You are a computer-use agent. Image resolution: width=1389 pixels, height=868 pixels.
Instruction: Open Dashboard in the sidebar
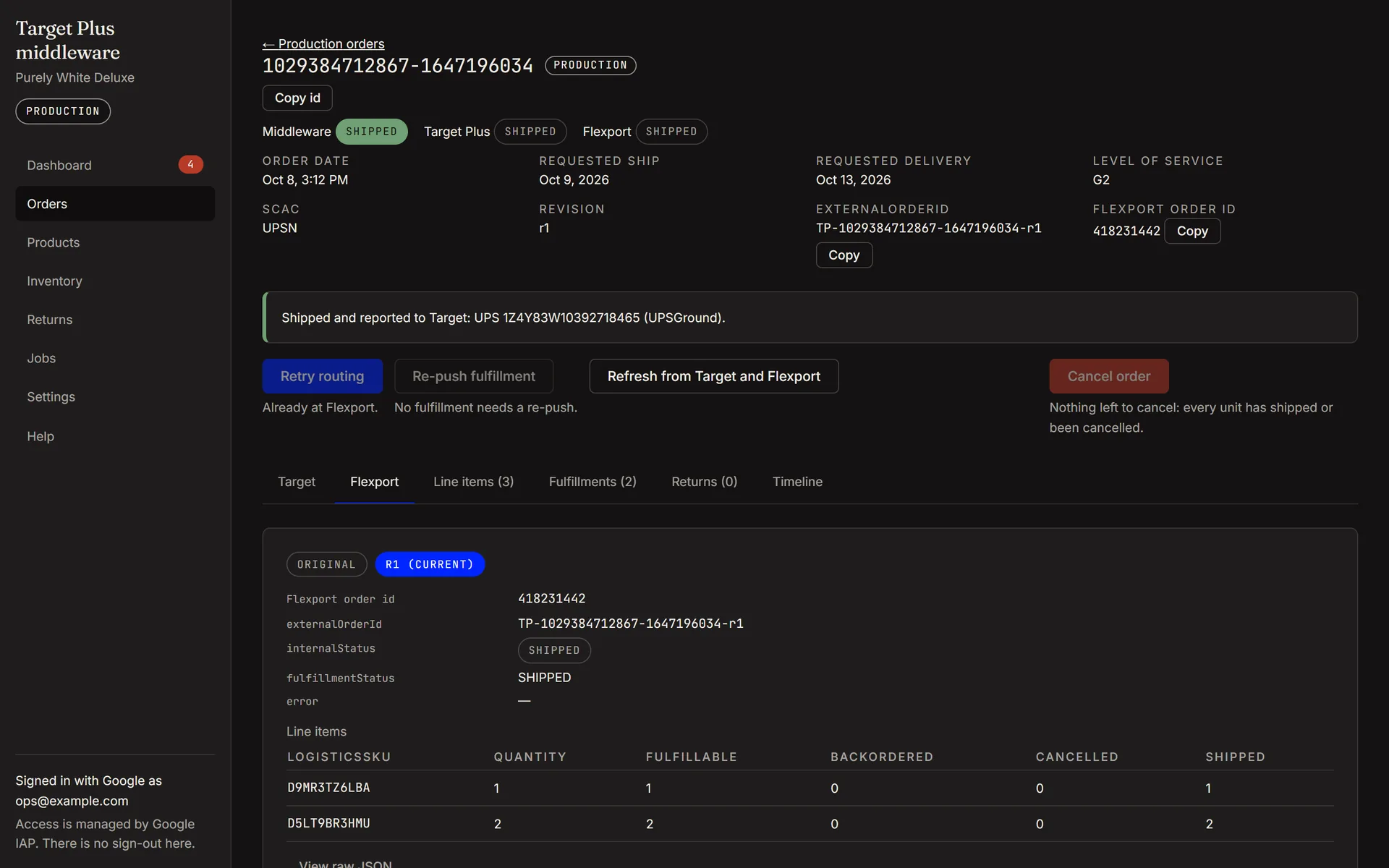(x=115, y=165)
